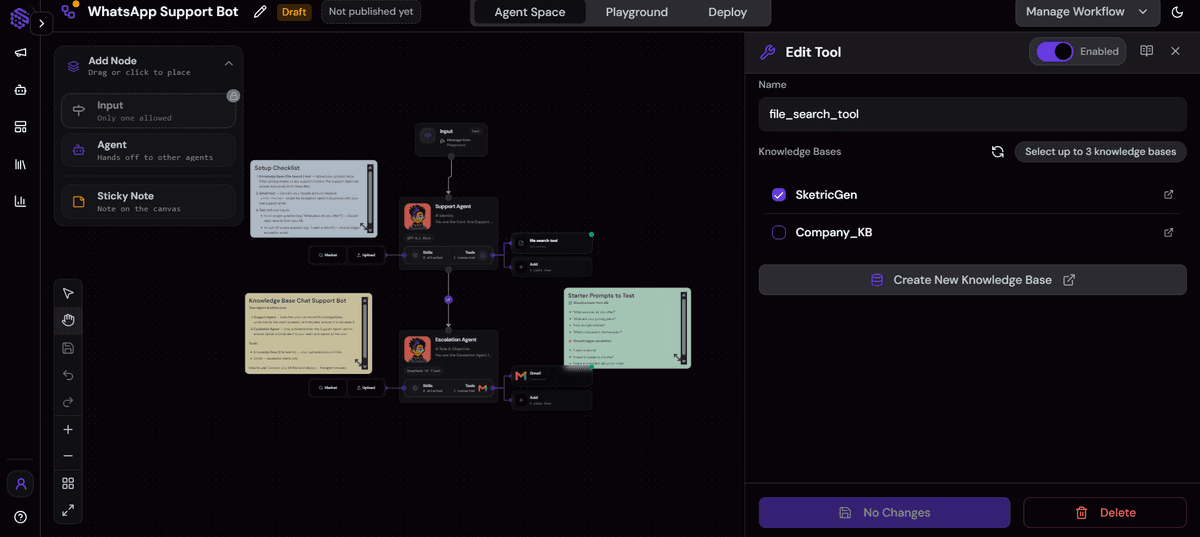Undo the last canvas action
Viewport: 1200px width, 537px height.
68,375
